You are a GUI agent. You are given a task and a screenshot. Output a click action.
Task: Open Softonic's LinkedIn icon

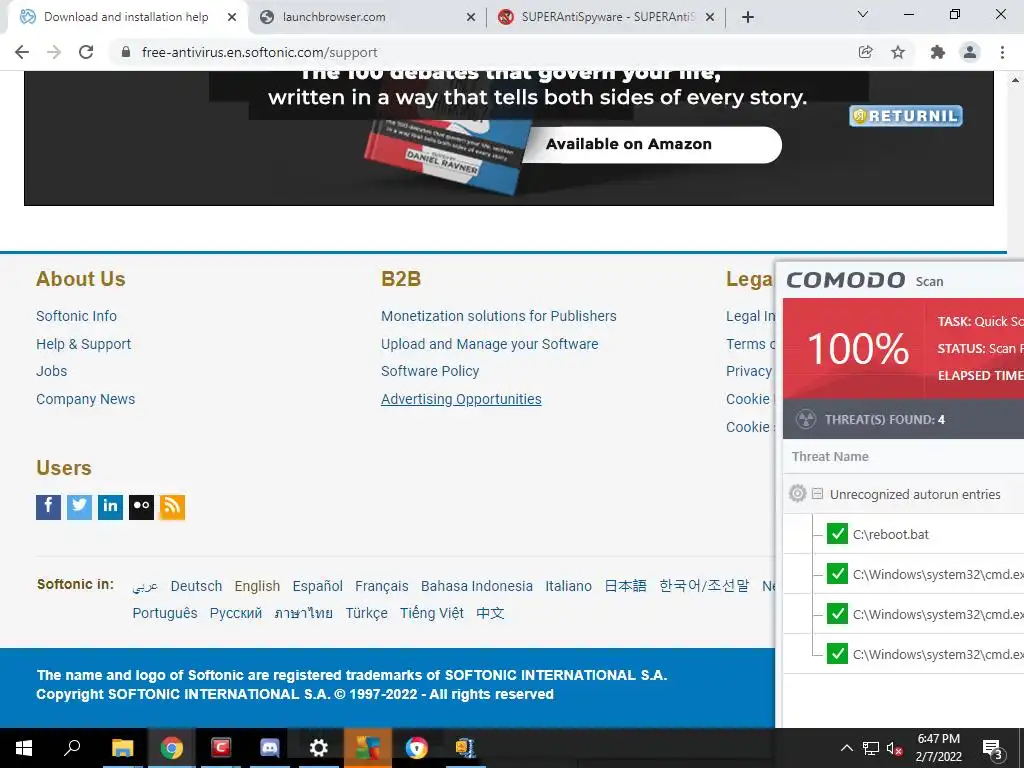point(110,507)
